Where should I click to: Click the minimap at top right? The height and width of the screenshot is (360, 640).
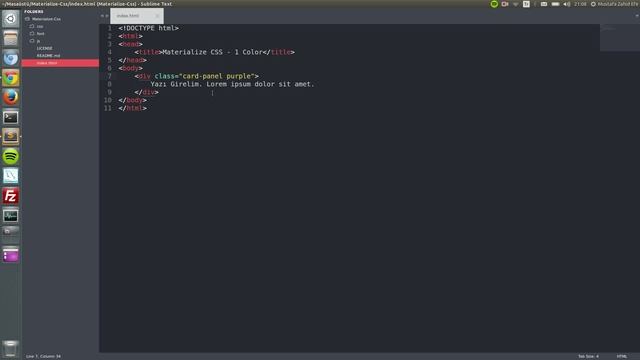[x=620, y=38]
